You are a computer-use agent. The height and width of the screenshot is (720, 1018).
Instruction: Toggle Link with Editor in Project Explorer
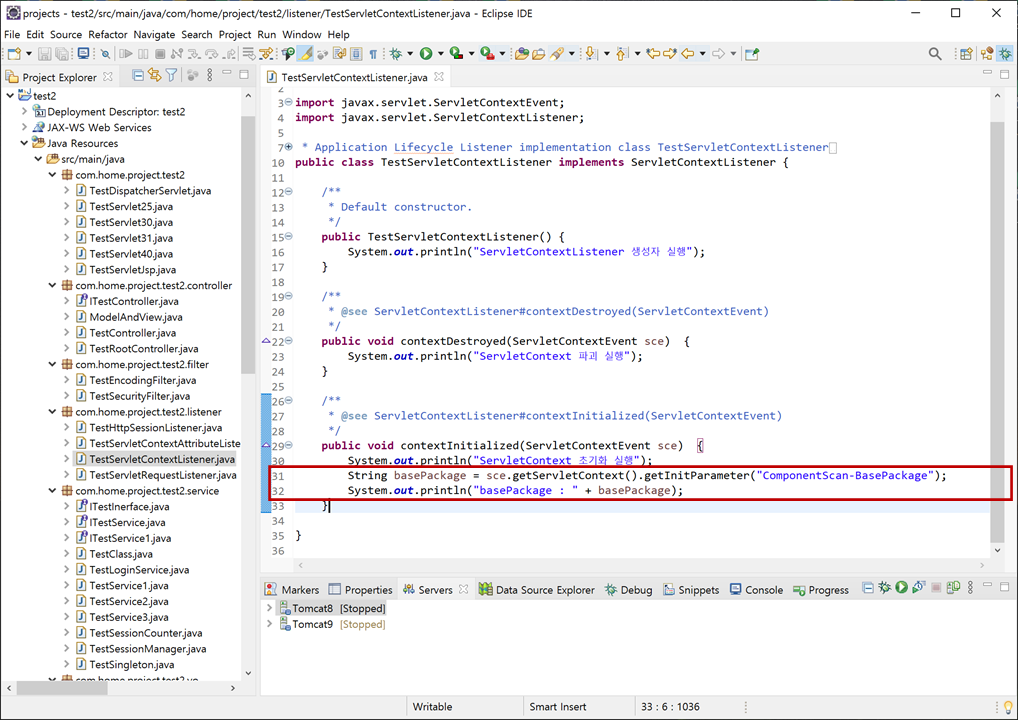[x=154, y=75]
